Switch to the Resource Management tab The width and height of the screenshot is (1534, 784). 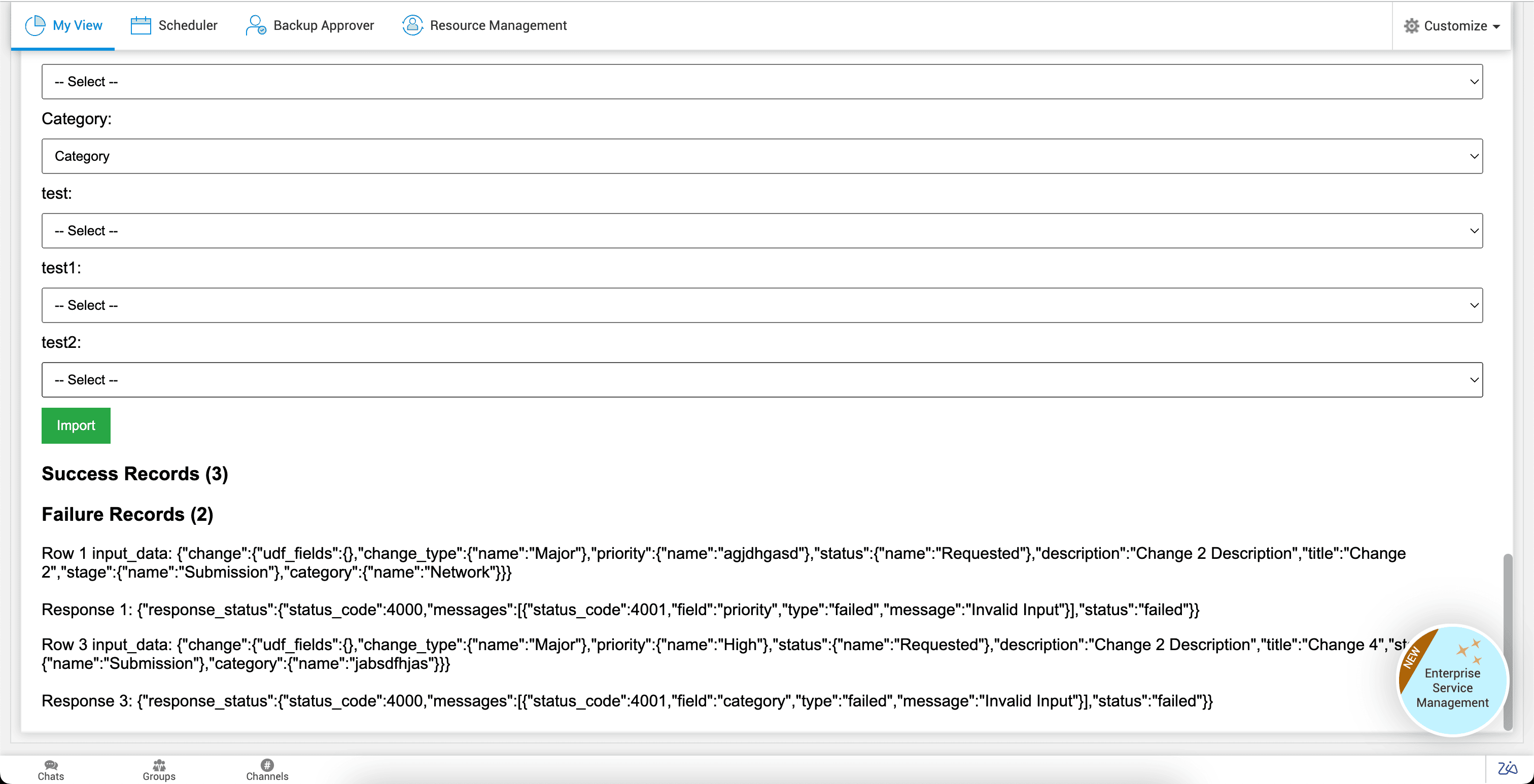point(498,25)
